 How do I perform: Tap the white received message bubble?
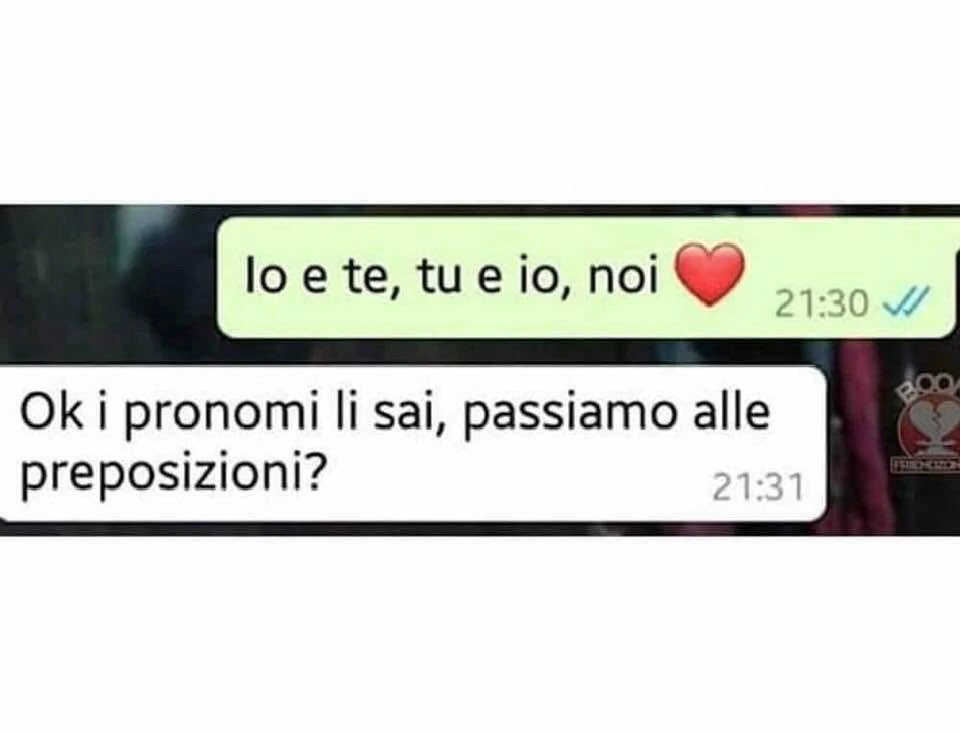[x=412, y=444]
